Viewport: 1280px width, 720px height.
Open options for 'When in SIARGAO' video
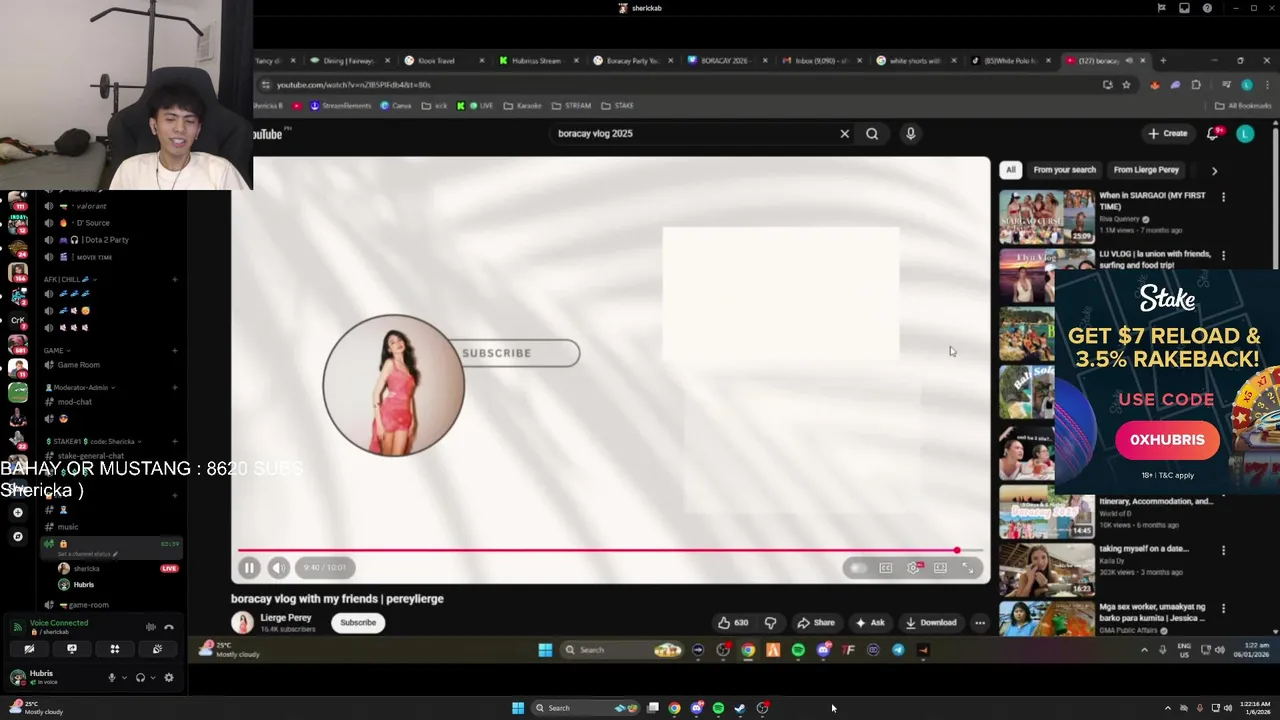point(1223,197)
